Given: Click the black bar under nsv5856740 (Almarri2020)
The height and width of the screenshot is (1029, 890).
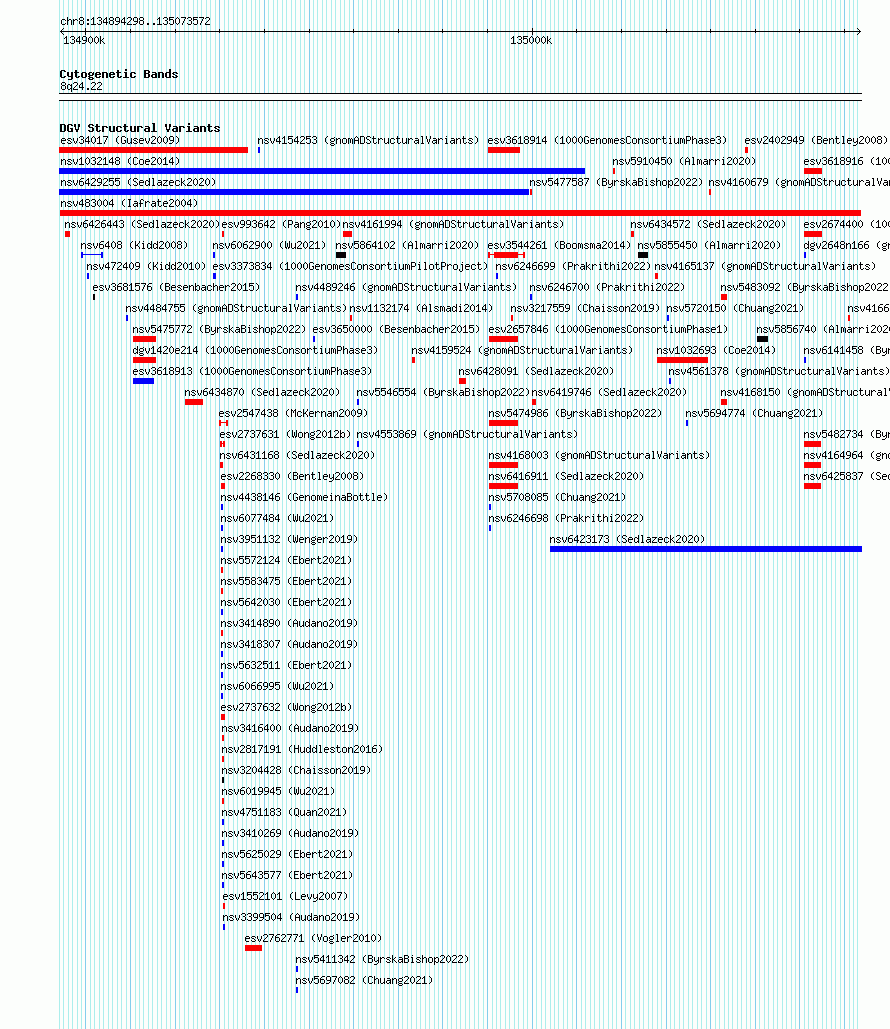Looking at the screenshot, I should tap(762, 339).
